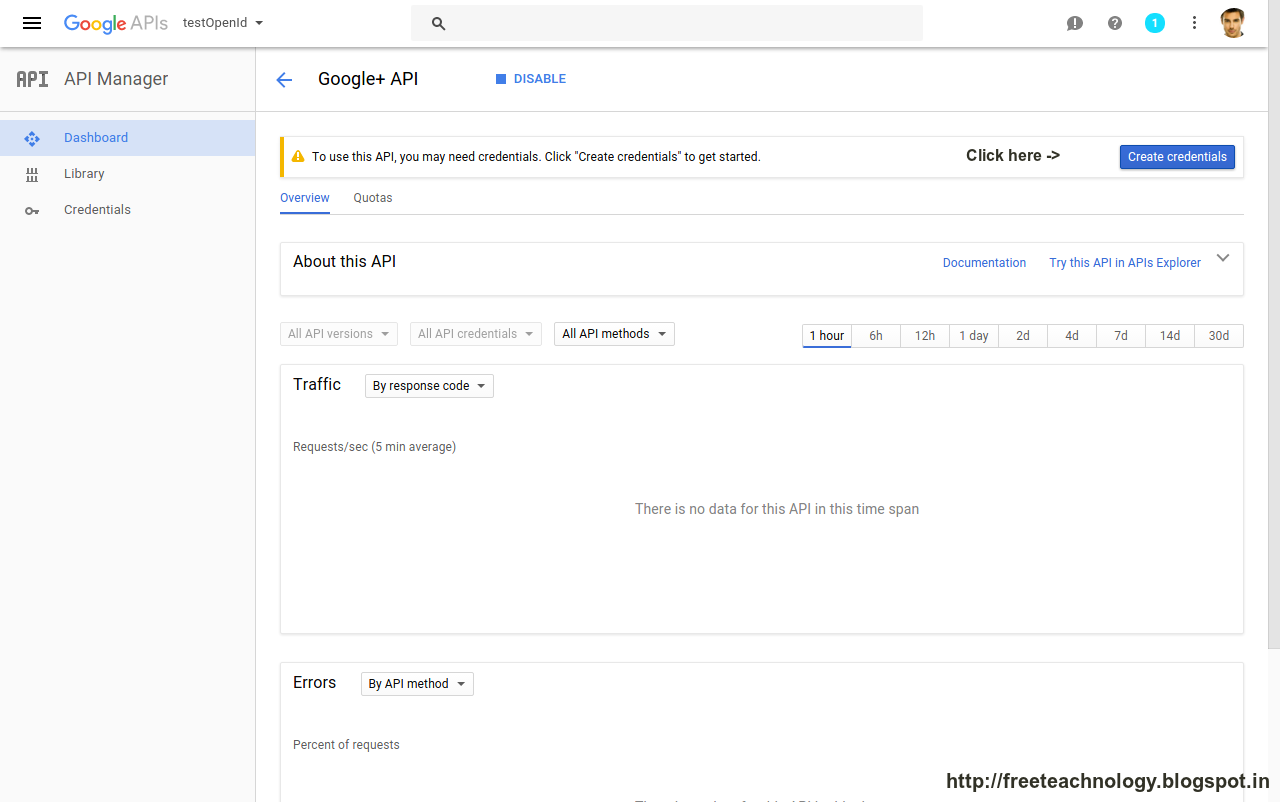Select Dashboard in the sidebar
Image resolution: width=1280 pixels, height=802 pixels.
[127, 138]
